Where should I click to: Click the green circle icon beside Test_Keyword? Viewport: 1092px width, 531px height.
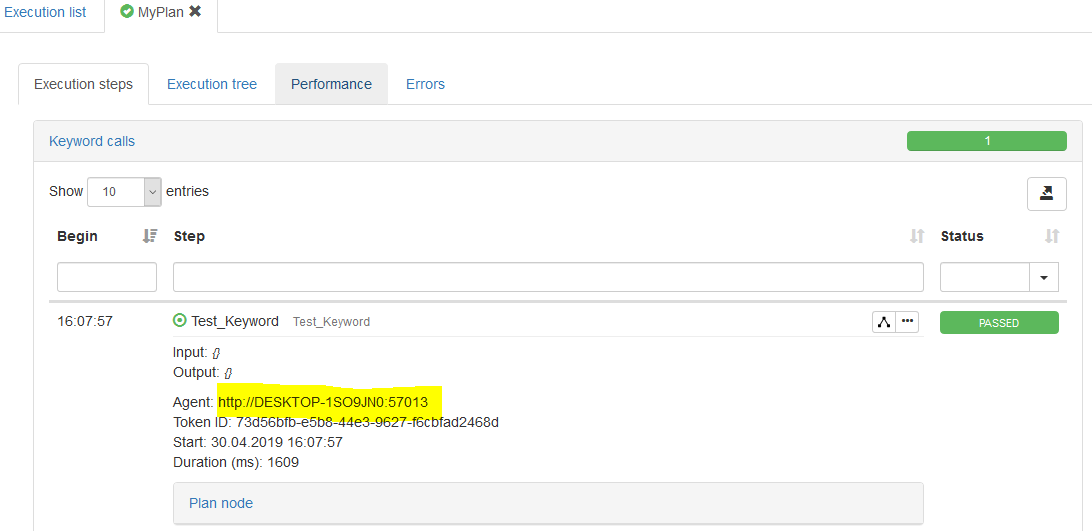pos(180,321)
